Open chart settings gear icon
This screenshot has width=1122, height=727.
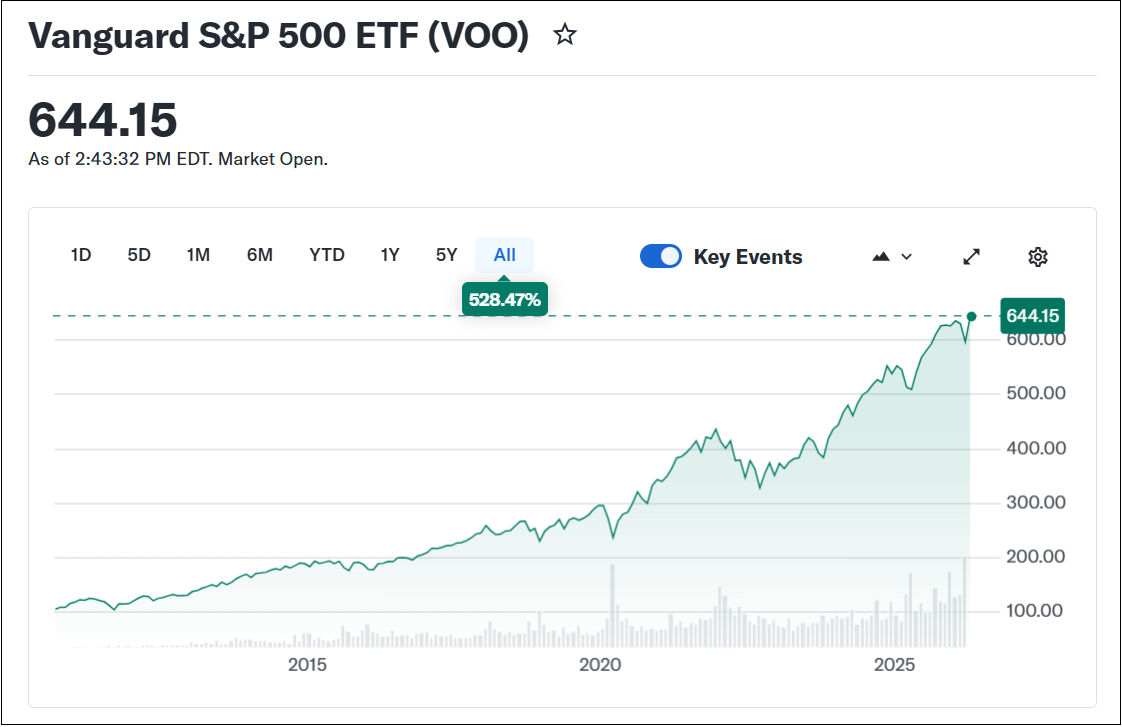coord(1037,257)
